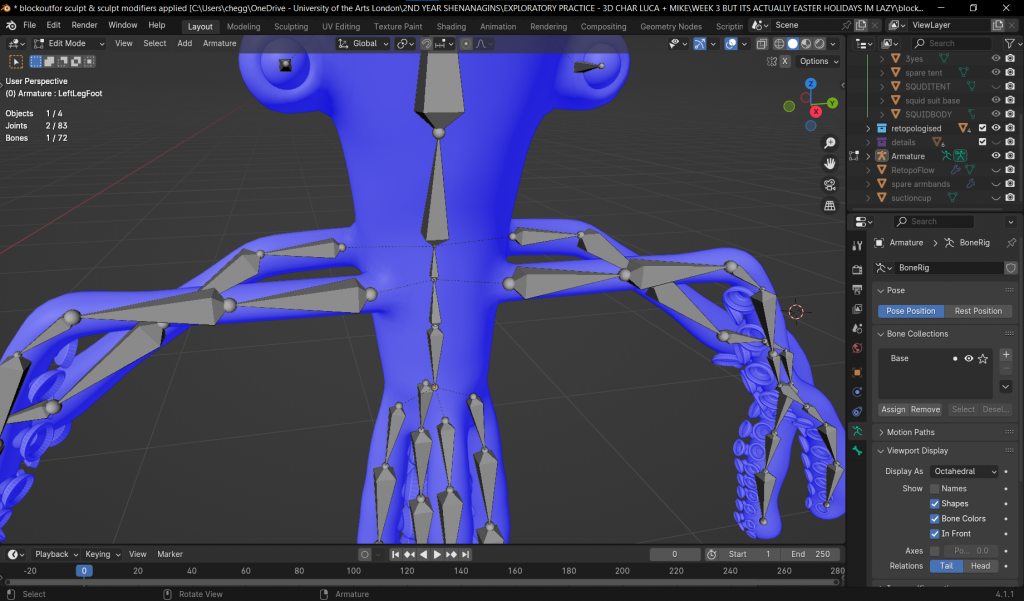Collapse the Bone Collections panel
Viewport: 1024px width, 601px height.
881,334
